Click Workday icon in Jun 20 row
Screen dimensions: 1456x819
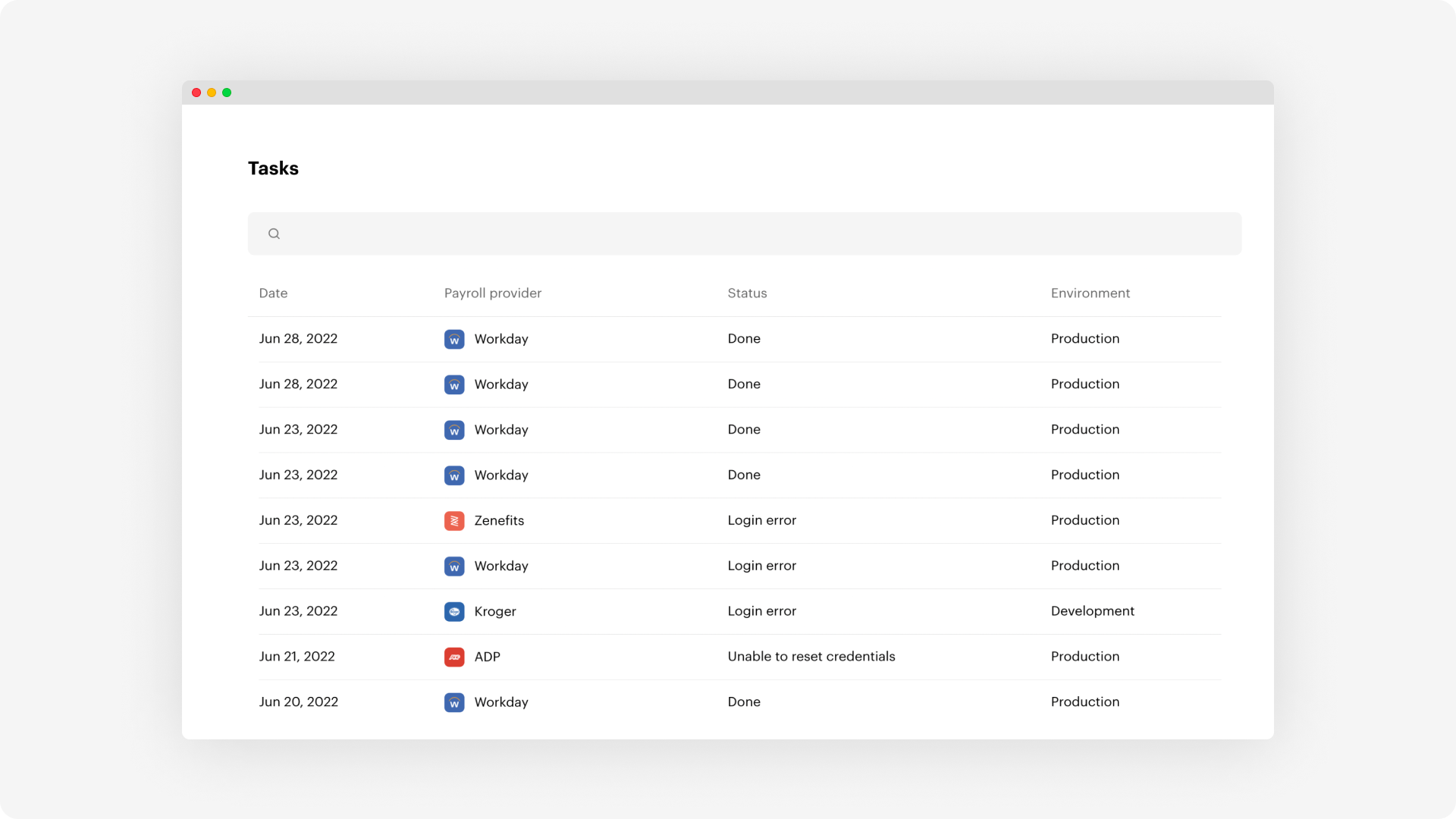(x=454, y=703)
